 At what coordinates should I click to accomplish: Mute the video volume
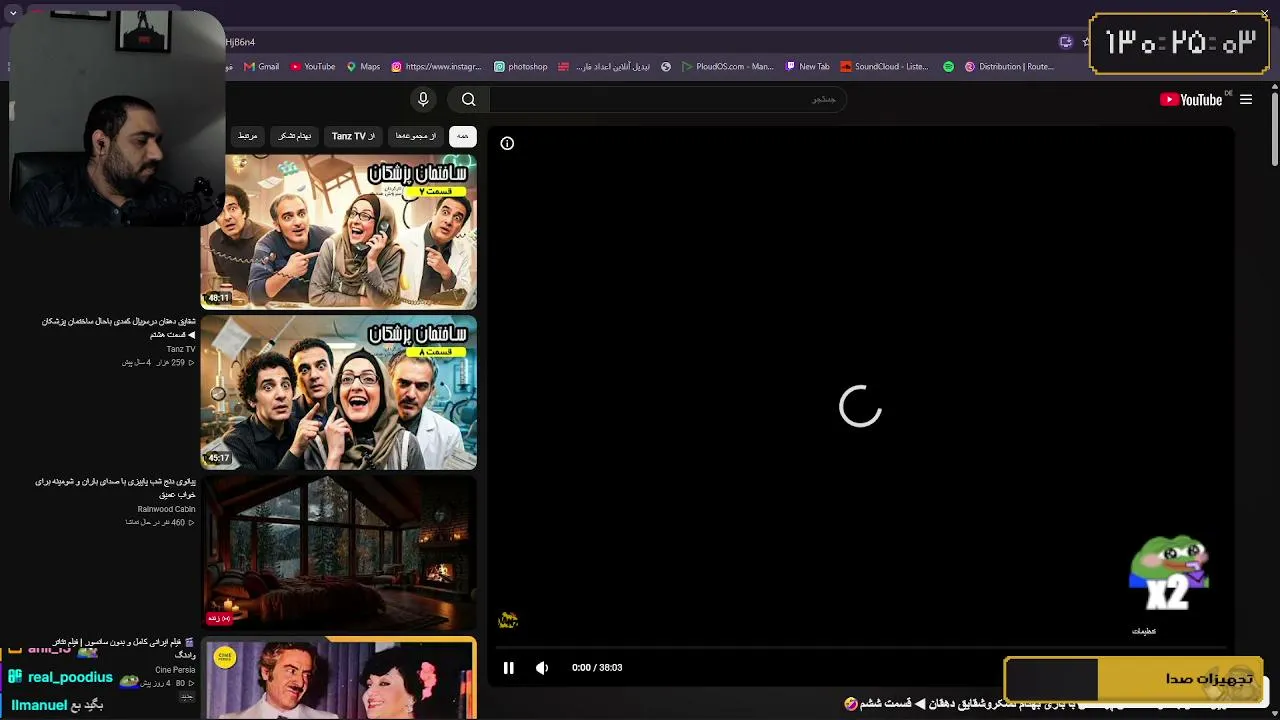[542, 668]
